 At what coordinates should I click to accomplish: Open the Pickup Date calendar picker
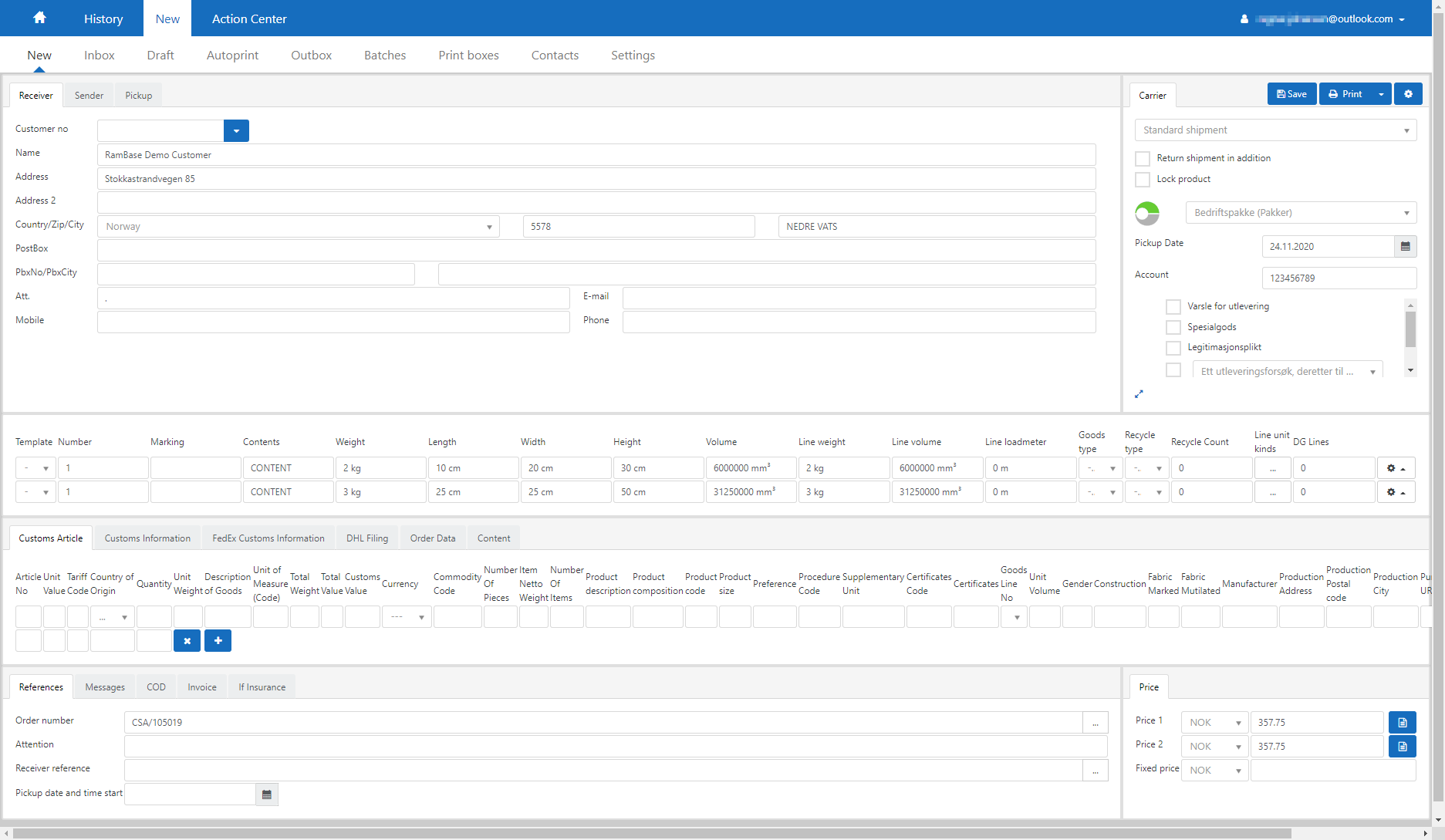coord(1405,247)
